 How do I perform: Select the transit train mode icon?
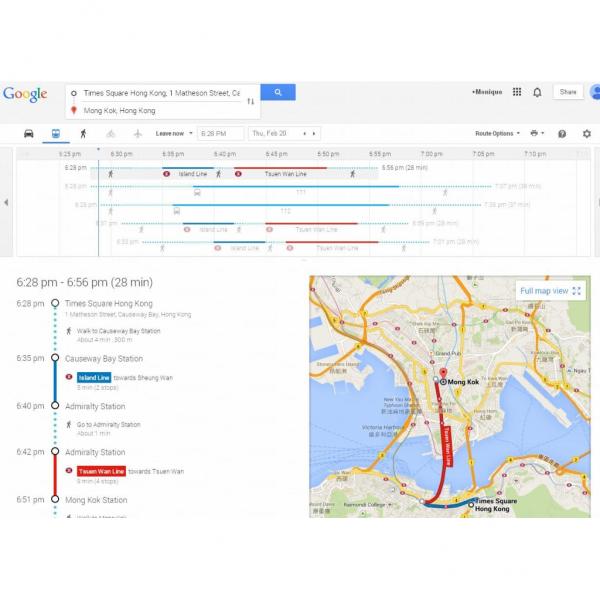pos(56,134)
